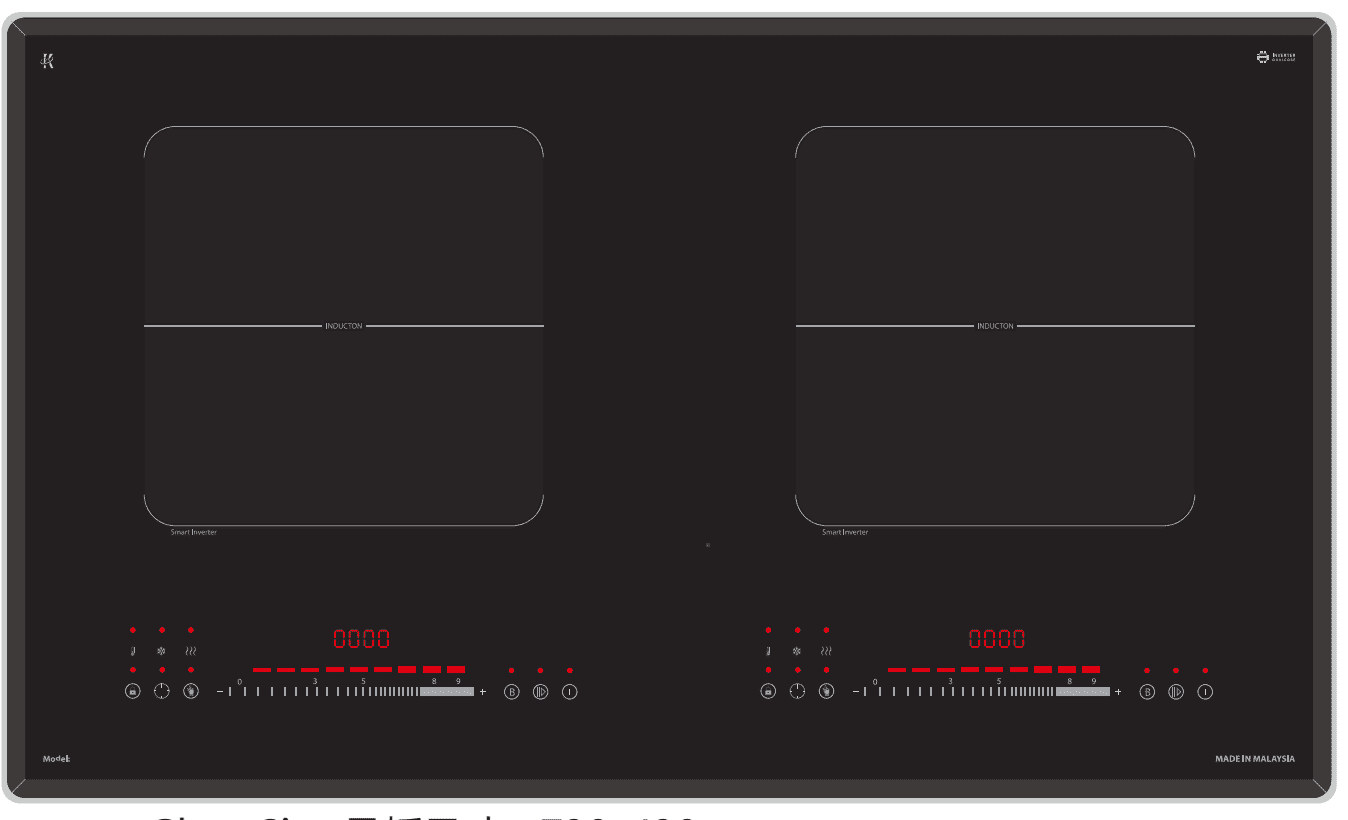Tap the pause/play icon on left panel
The image size is (1348, 820).
541,691
